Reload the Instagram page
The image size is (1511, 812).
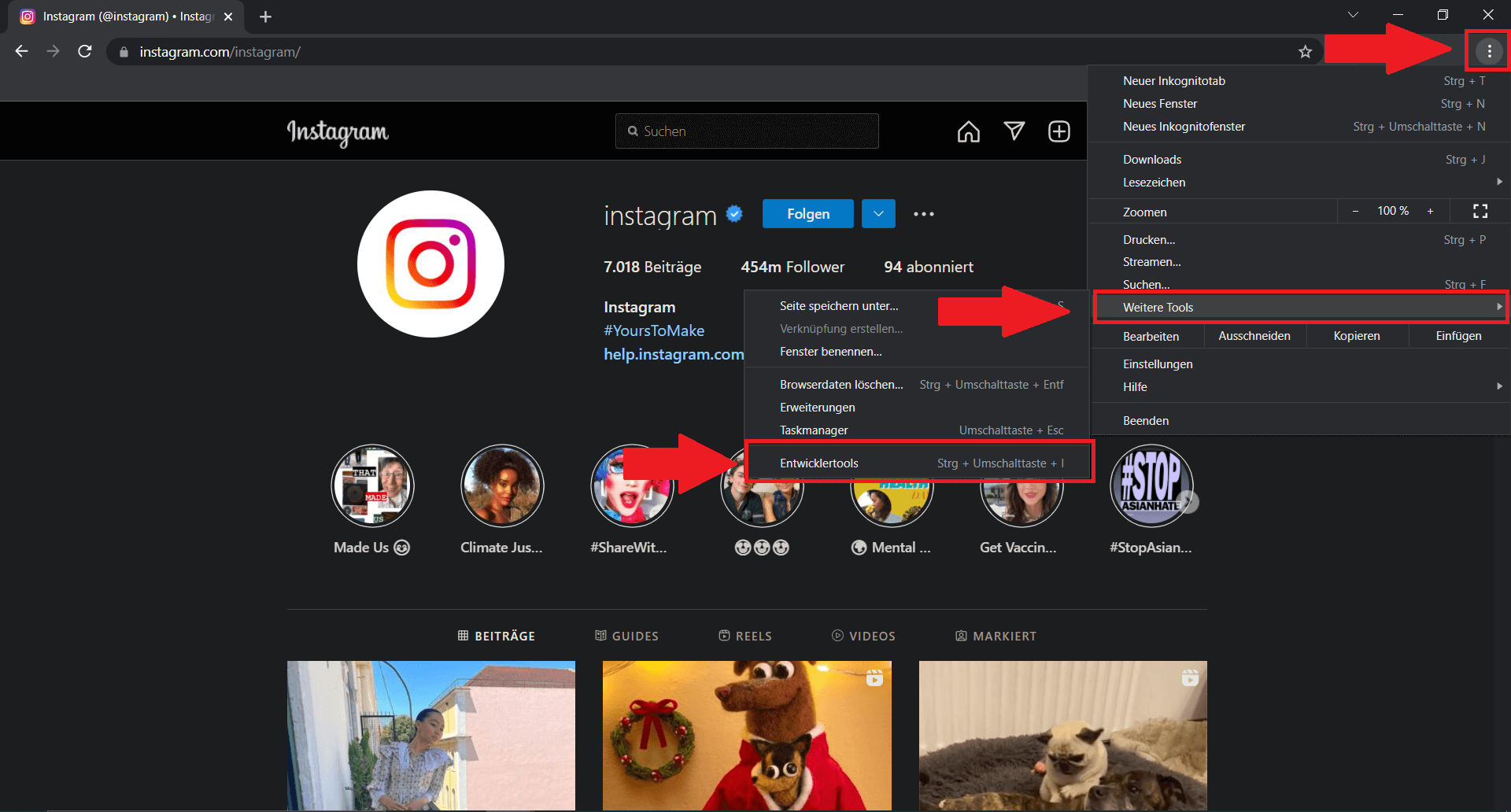[85, 52]
